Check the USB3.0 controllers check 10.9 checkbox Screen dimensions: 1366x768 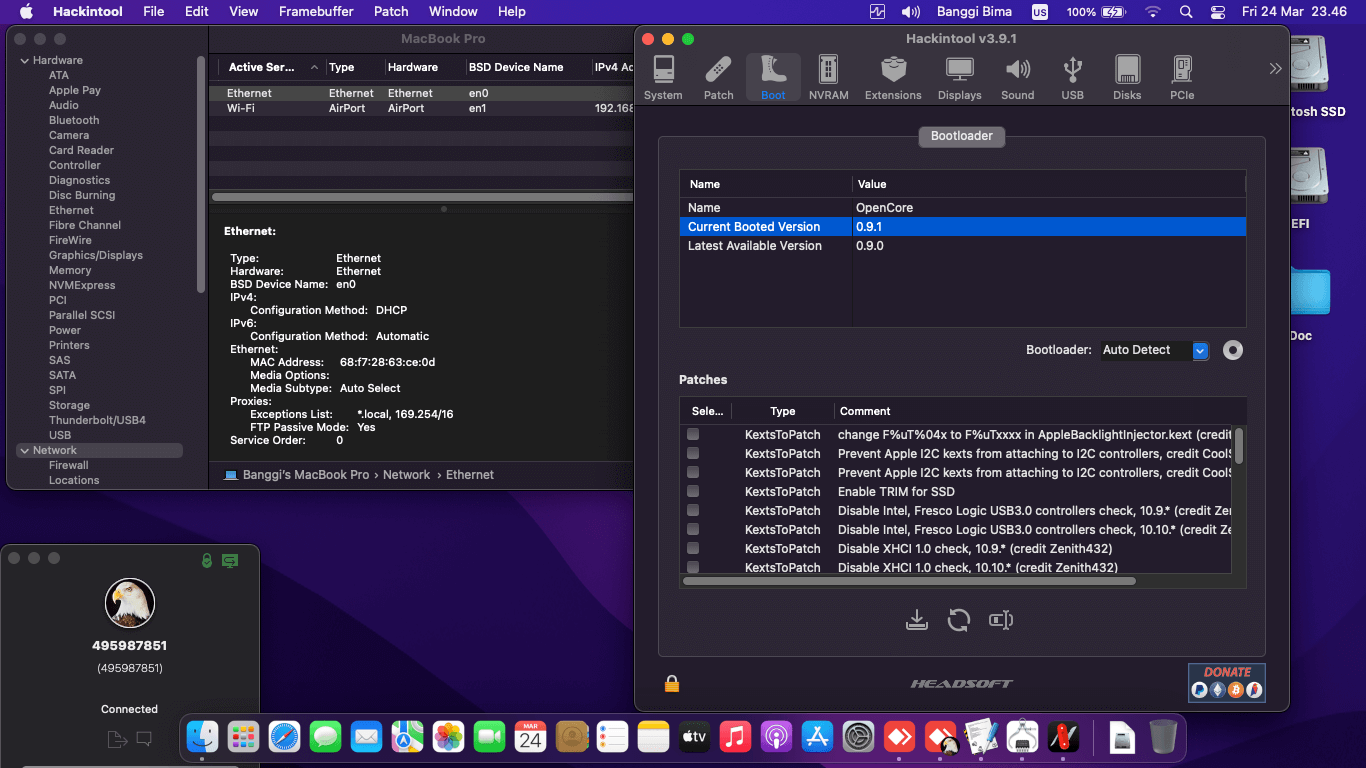pyautogui.click(x=693, y=511)
